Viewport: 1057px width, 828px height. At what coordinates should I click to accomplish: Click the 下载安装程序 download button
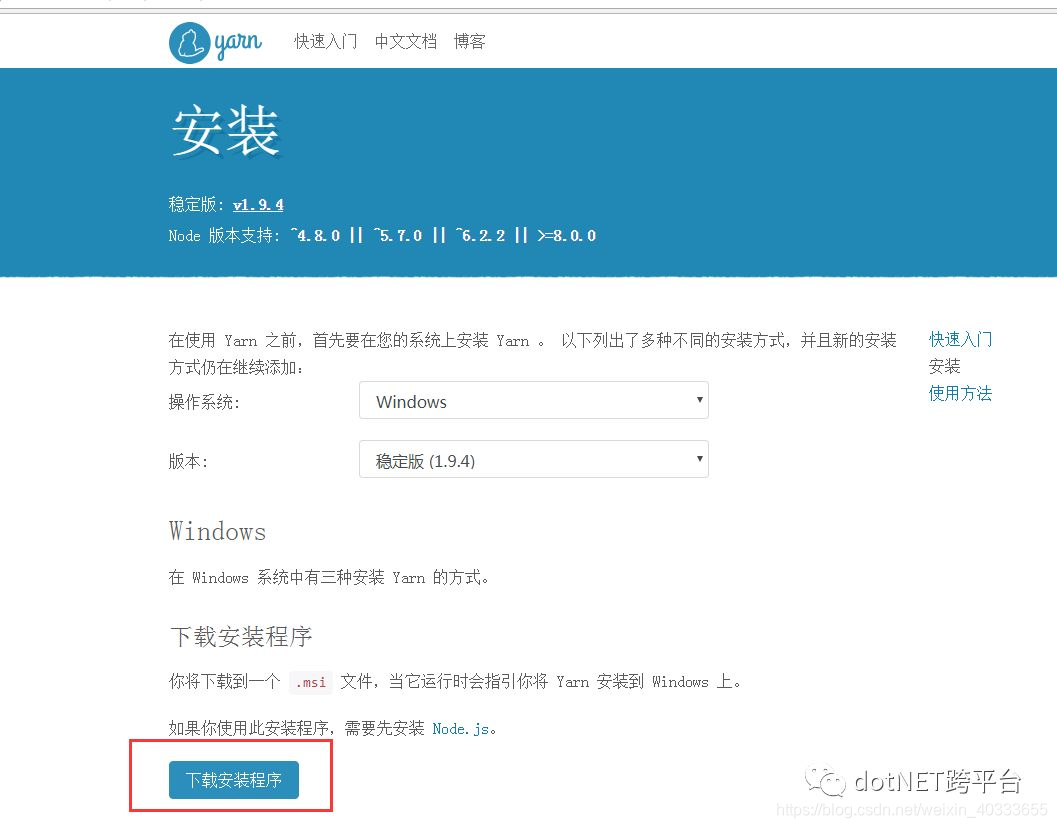click(233, 780)
